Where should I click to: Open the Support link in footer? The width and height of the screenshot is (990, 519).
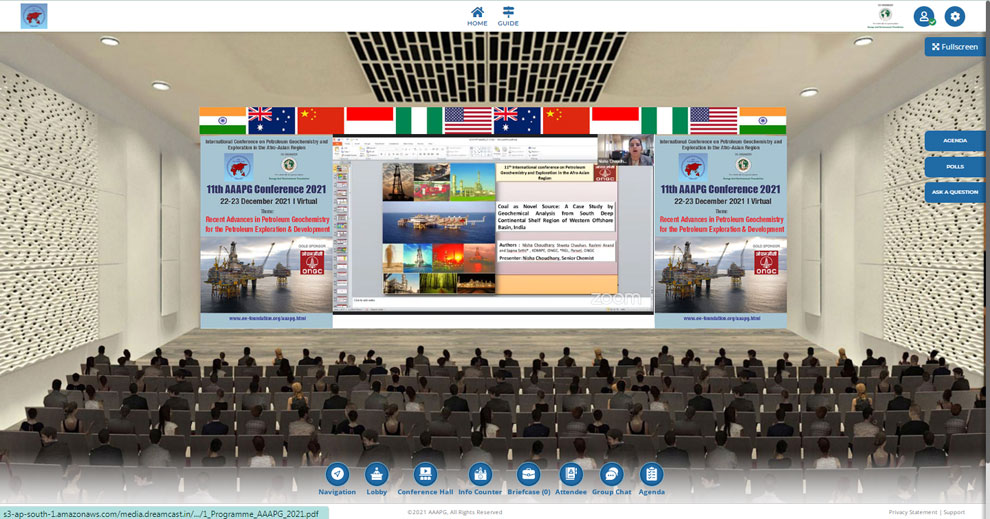[x=954, y=512]
